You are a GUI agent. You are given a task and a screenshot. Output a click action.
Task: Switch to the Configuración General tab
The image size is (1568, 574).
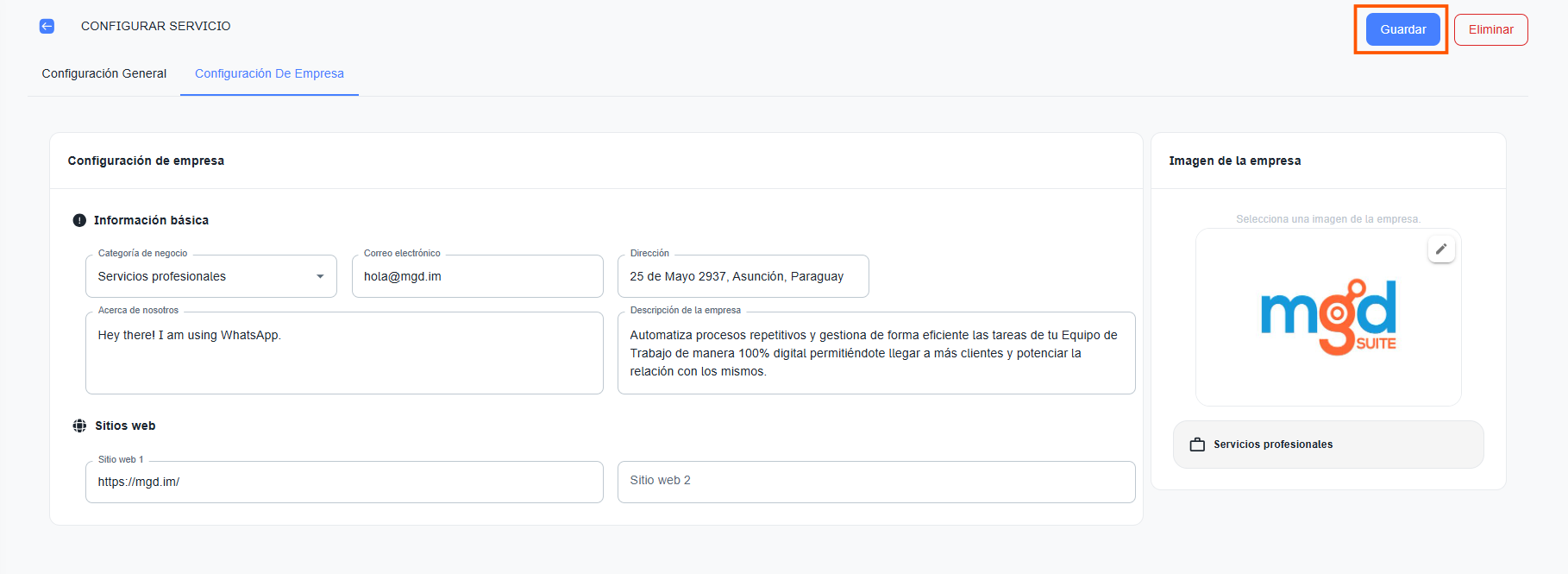click(x=104, y=73)
